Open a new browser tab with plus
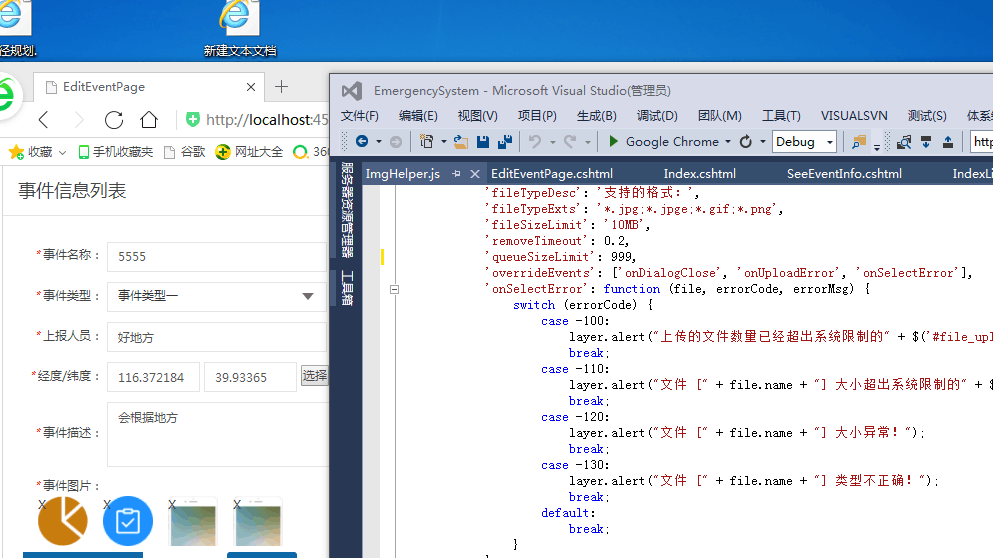 coord(282,87)
